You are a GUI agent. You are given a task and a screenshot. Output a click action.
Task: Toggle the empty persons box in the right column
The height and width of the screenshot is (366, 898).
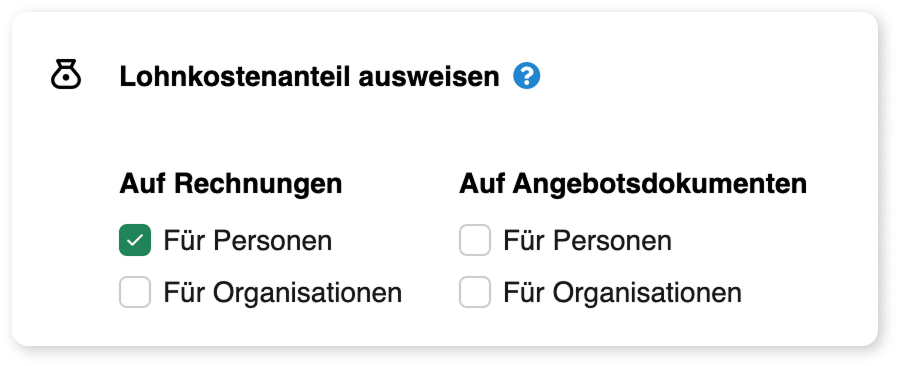pyautogui.click(x=475, y=240)
